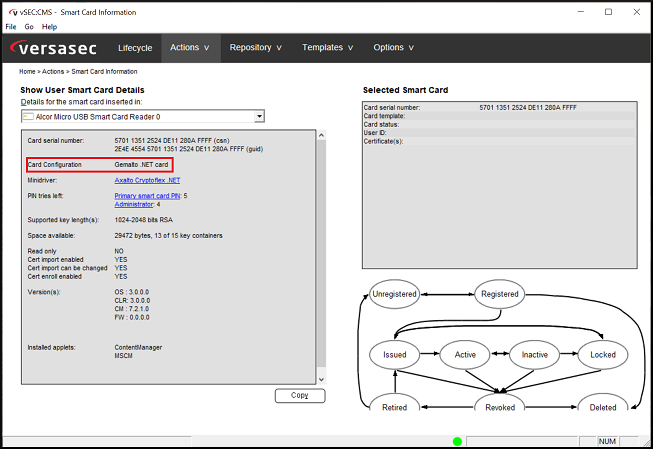The height and width of the screenshot is (449, 653).
Task: Switch to the Lifecycle tab
Action: pos(135,47)
